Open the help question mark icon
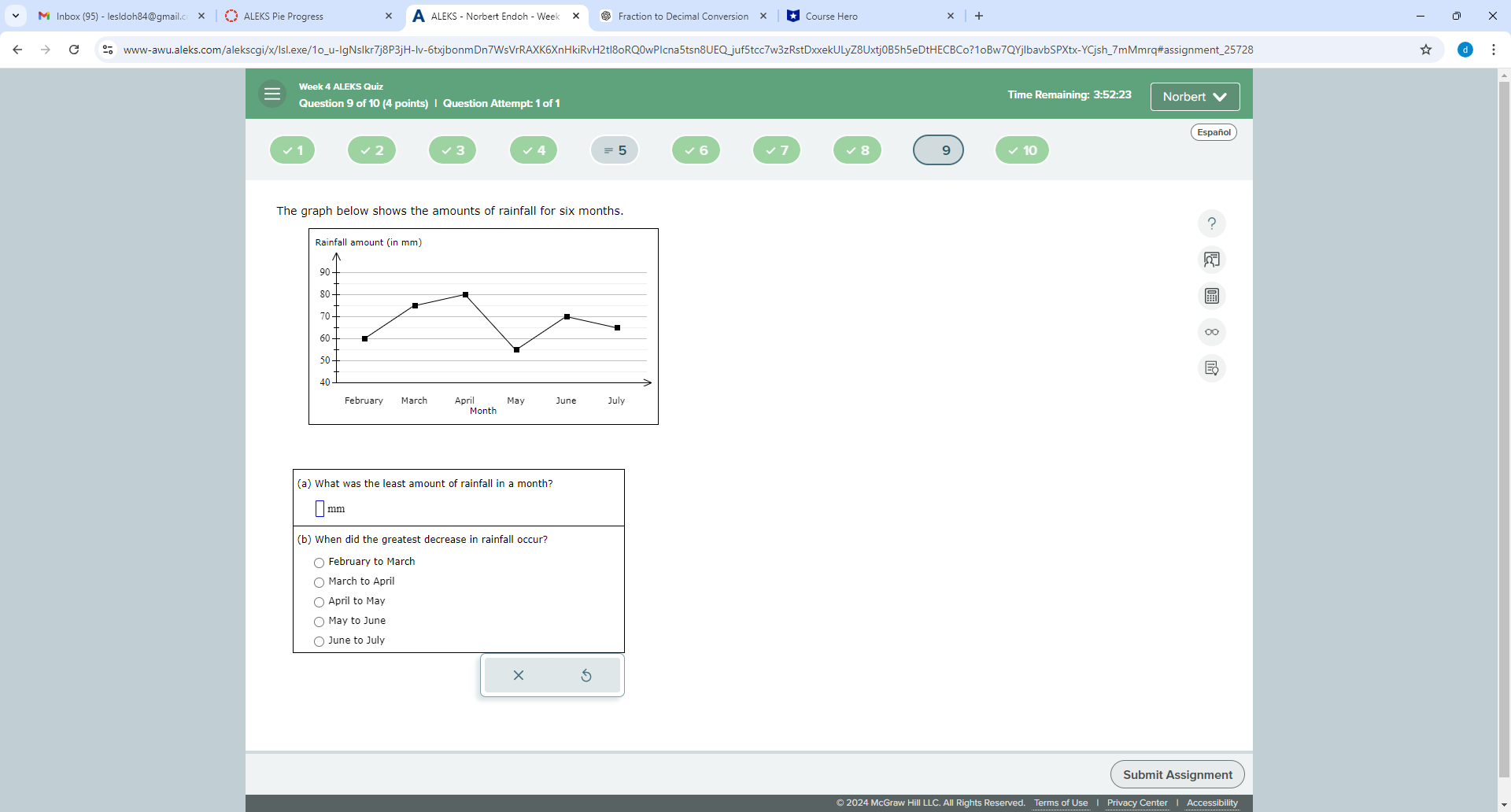 pyautogui.click(x=1212, y=223)
